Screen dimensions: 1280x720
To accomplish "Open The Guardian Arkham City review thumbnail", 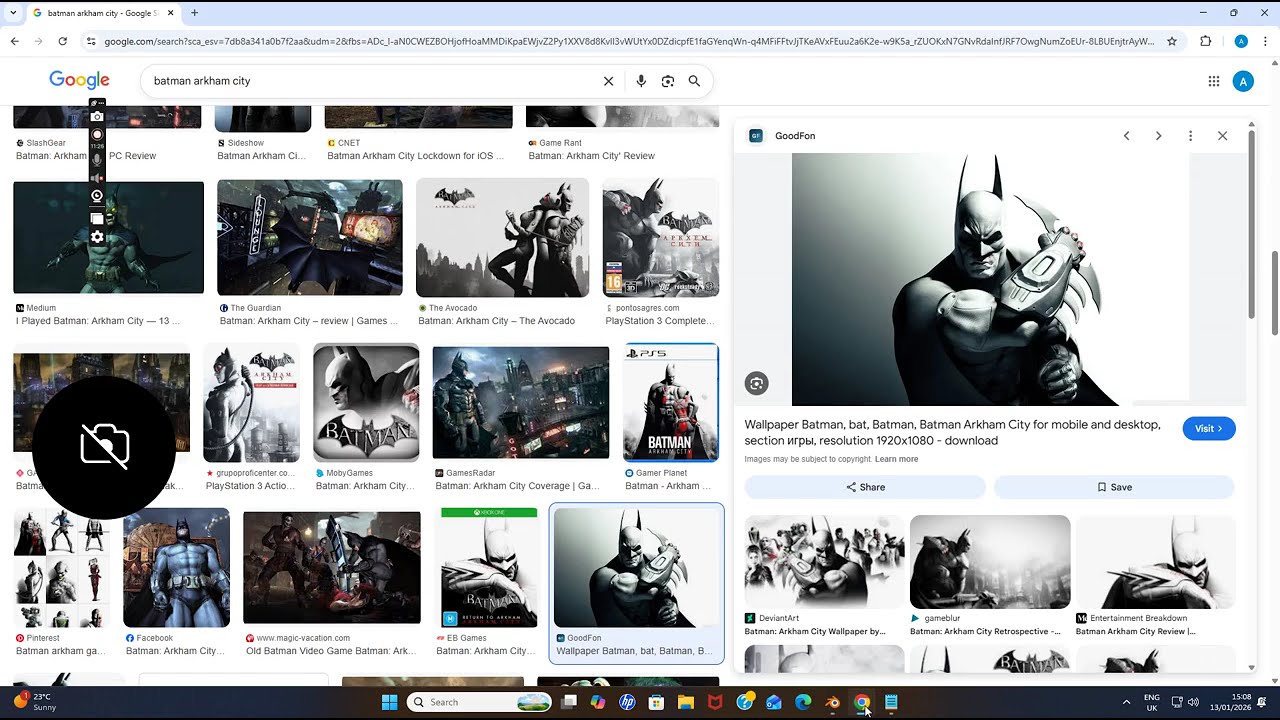I will point(310,238).
